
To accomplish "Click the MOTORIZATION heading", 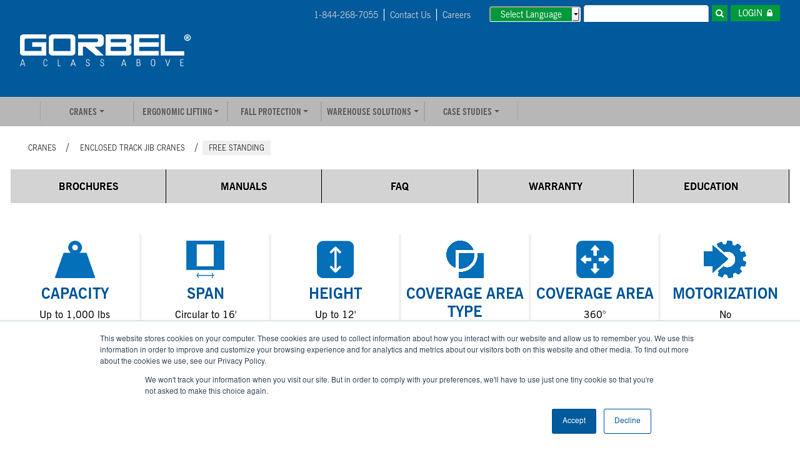I will tap(725, 293).
